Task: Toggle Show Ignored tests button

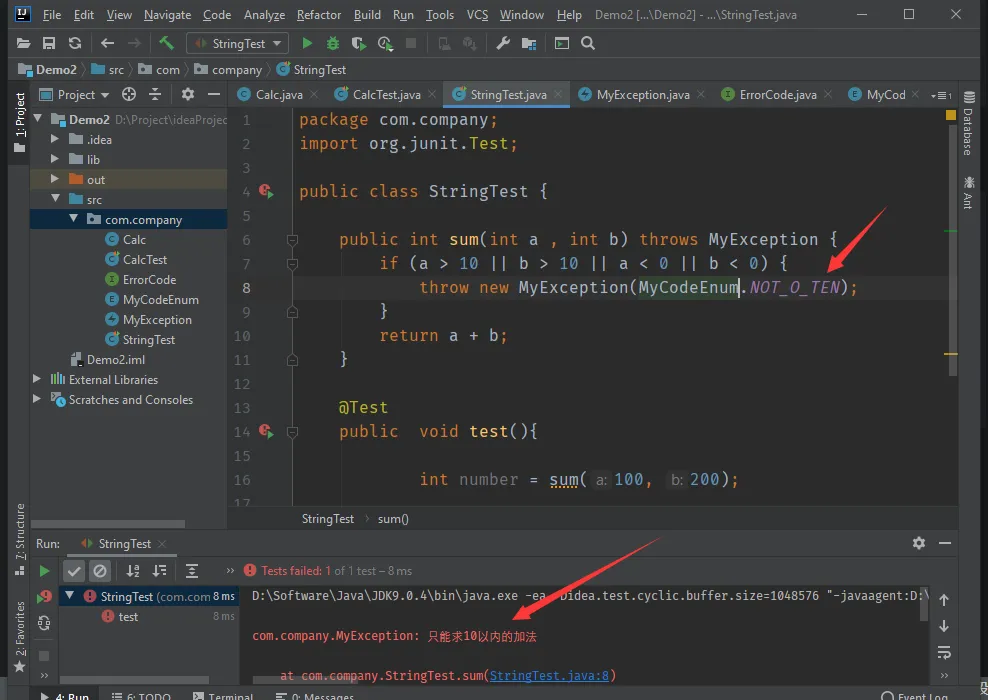Action: (x=100, y=571)
